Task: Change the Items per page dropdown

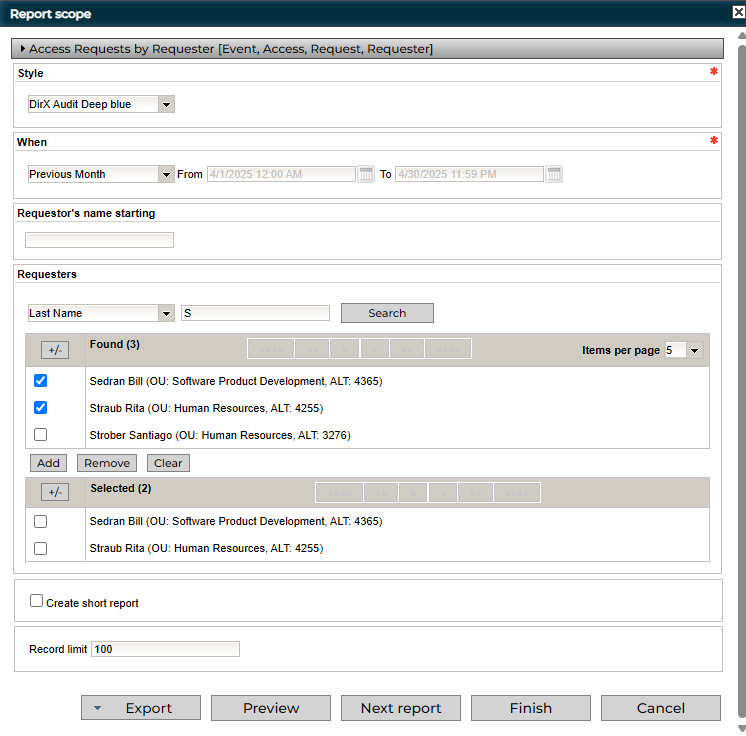Action: (x=695, y=350)
